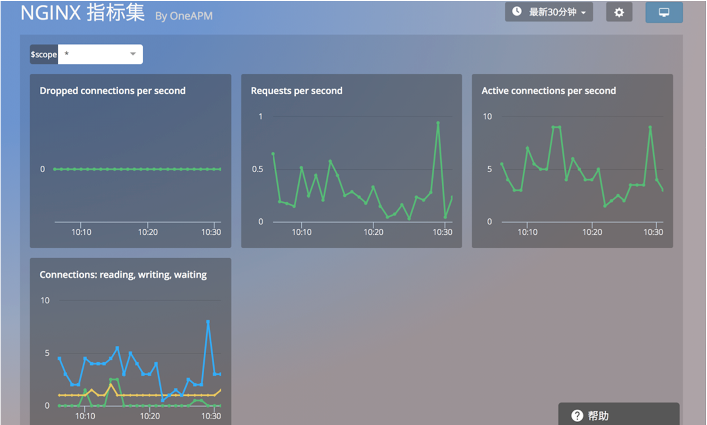
Task: Click the question mark help icon
Action: (x=577, y=416)
